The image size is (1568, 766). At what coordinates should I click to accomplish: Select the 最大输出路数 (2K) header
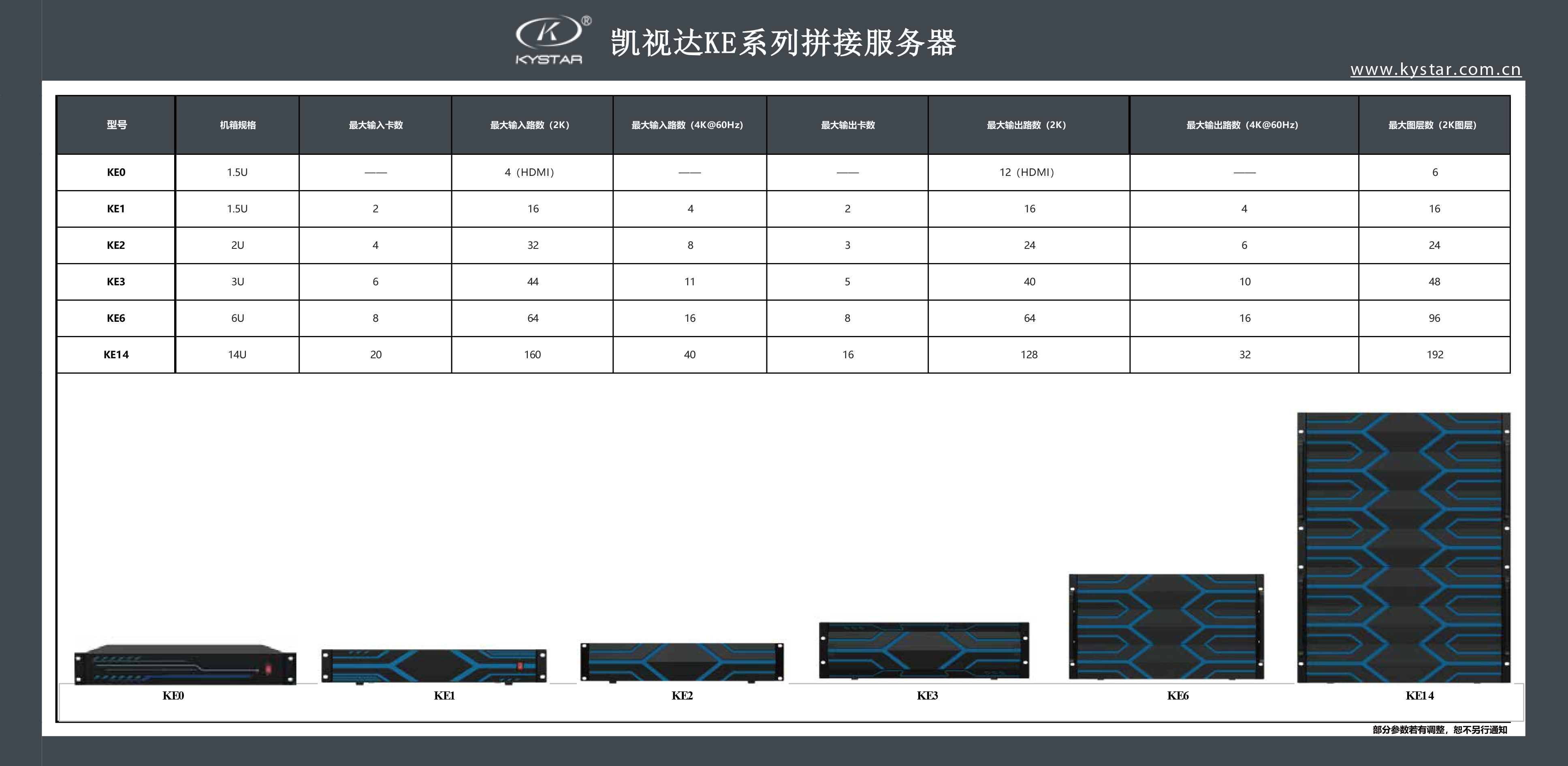(x=1029, y=125)
